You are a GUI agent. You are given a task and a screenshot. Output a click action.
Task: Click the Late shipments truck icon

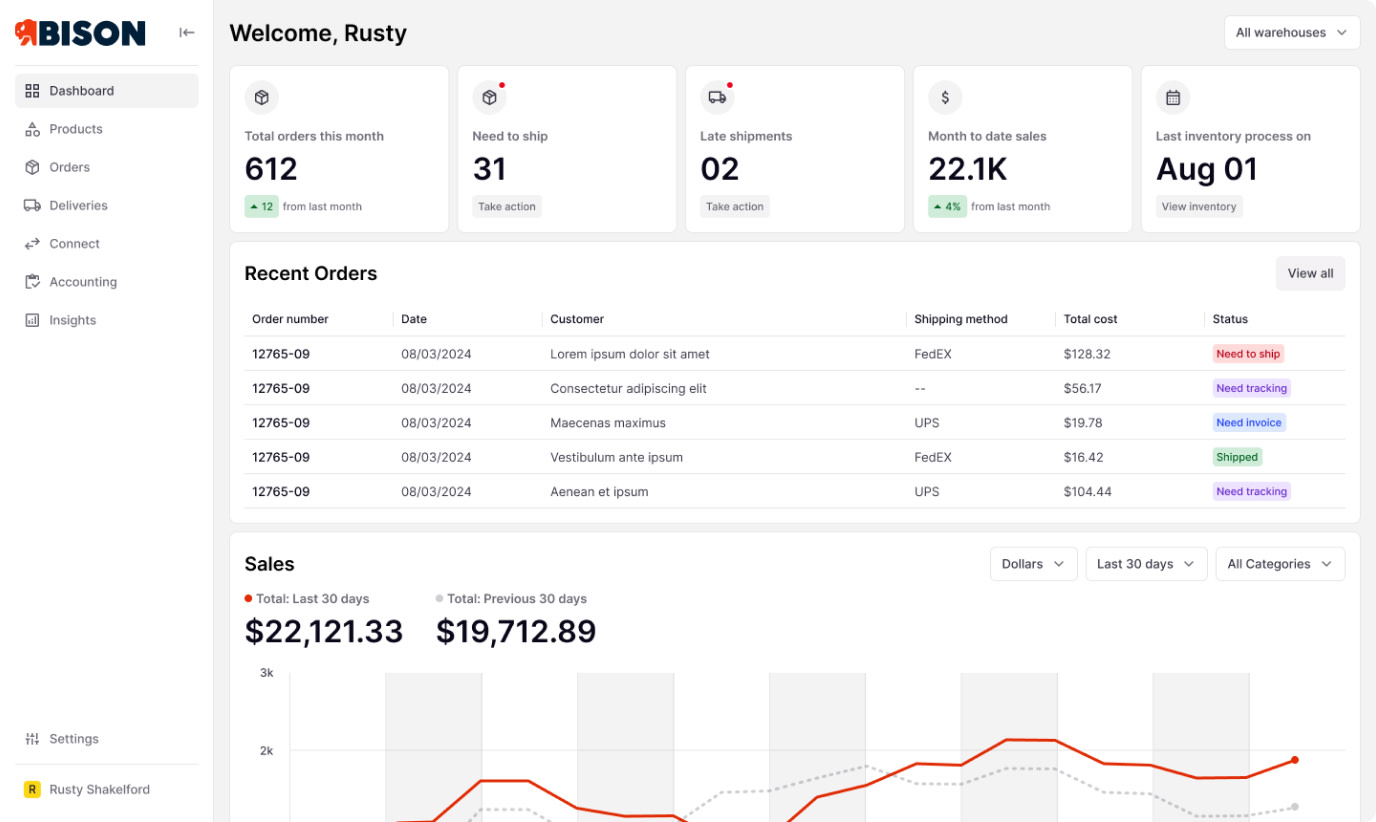pyautogui.click(x=717, y=98)
